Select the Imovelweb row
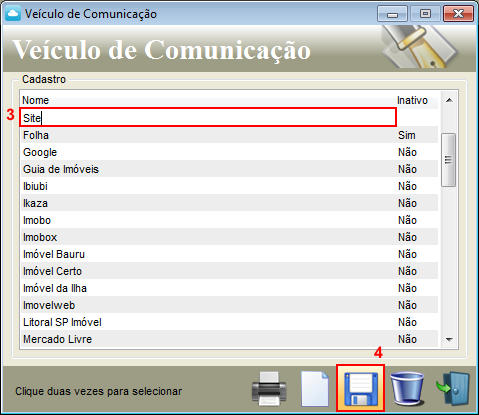Screen dimensions: 479x415 229,305
